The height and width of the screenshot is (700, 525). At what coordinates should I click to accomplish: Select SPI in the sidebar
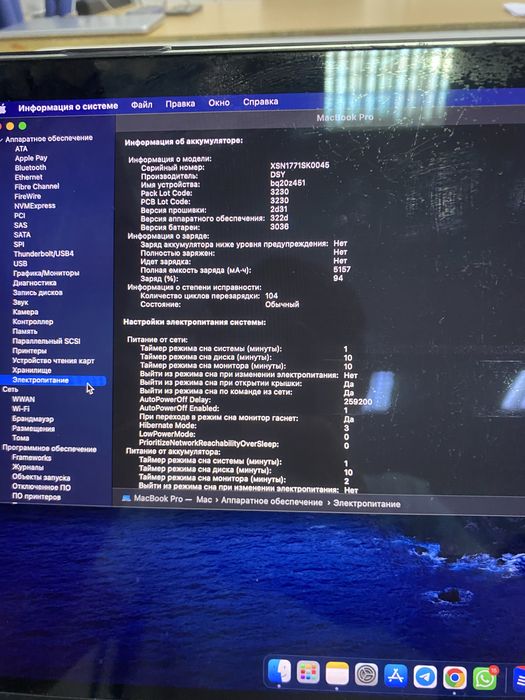(19, 245)
